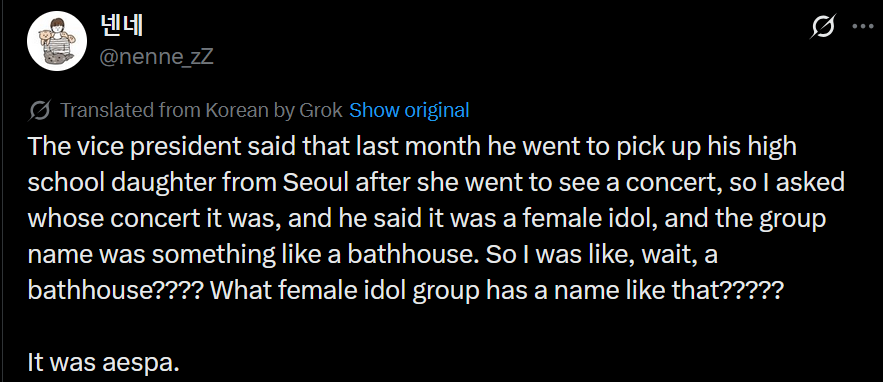This screenshot has width=883, height=382.
Task: Click 'Translated from Korean' text portion
Action: pos(164,110)
